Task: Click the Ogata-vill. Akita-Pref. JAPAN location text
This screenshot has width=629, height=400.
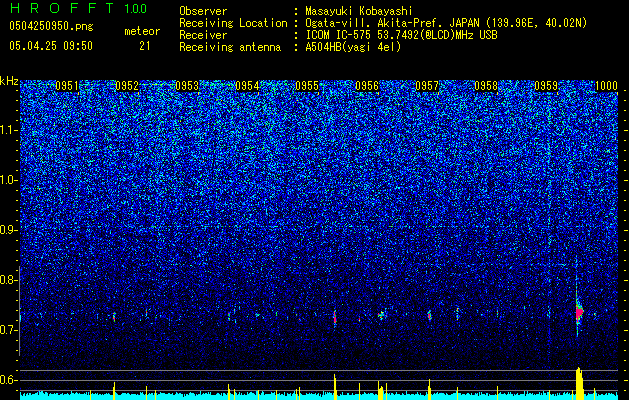Action: [x=446, y=23]
